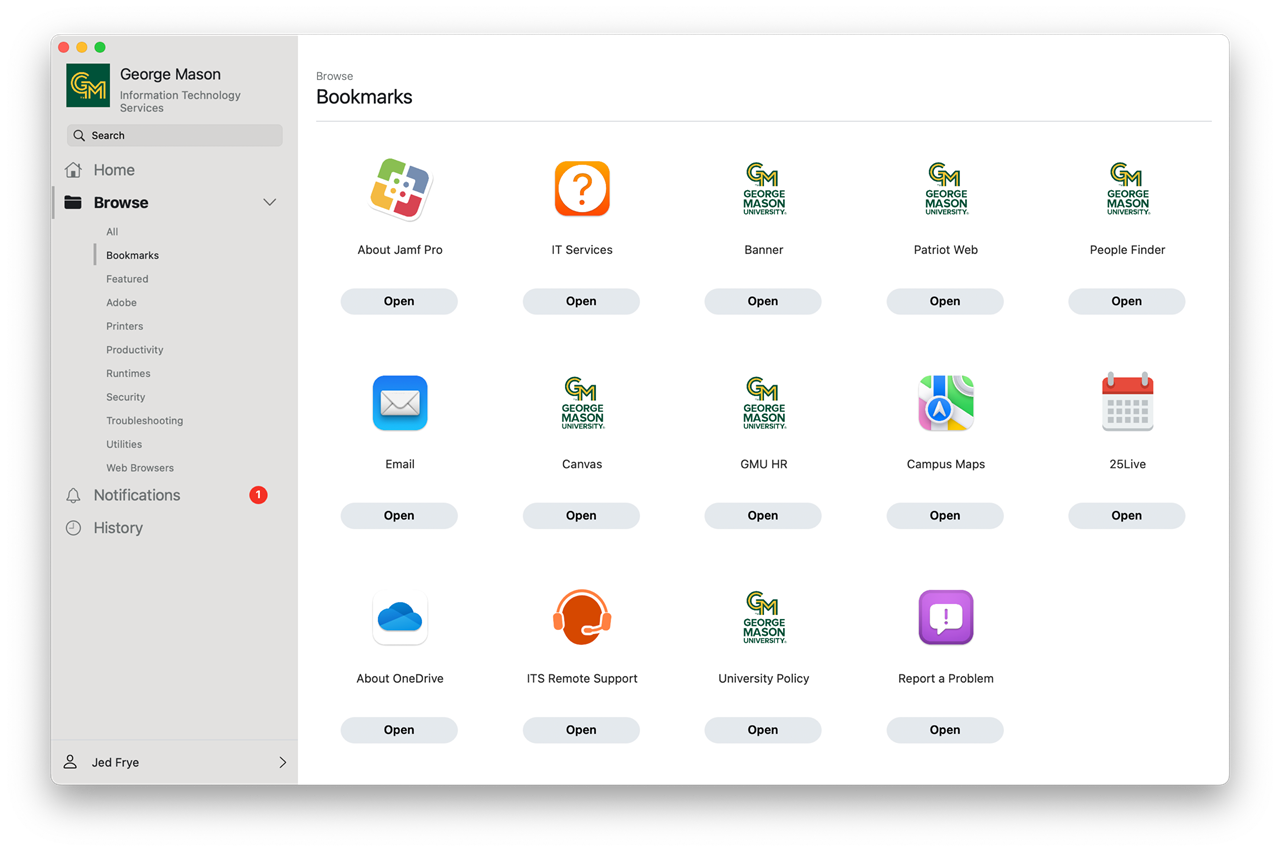The height and width of the screenshot is (852, 1280).
Task: Click the GMU HR logo icon
Action: [x=764, y=403]
